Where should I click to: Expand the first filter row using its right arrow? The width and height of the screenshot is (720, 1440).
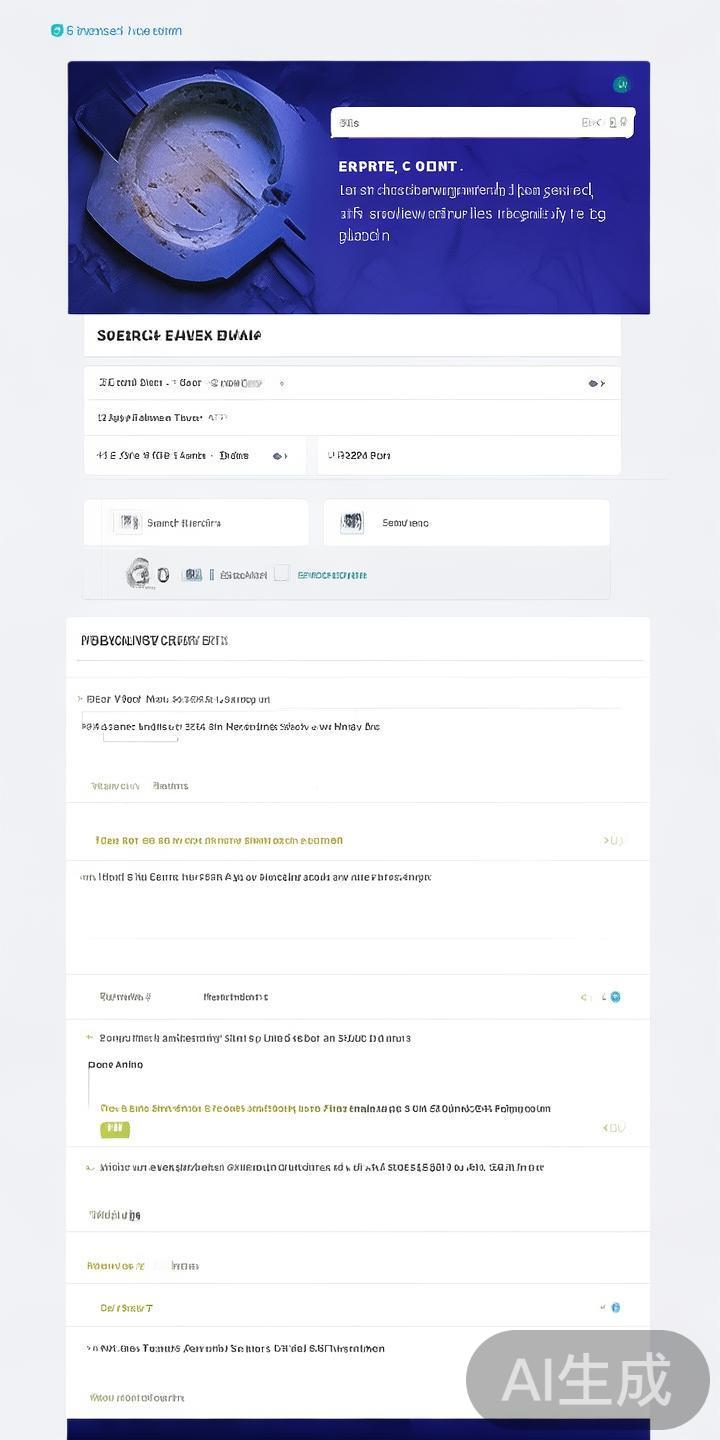pos(596,383)
